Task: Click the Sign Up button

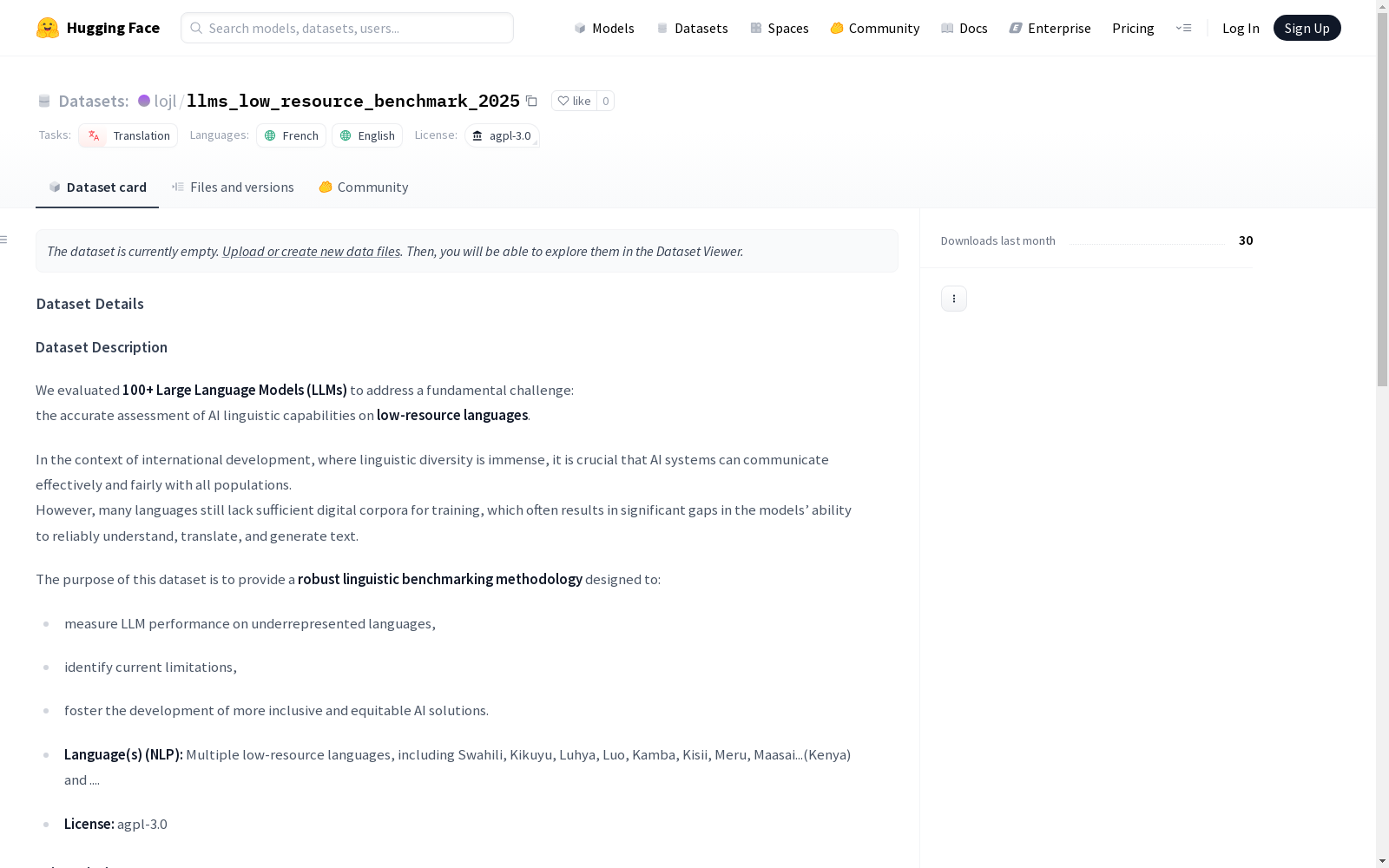Action: click(x=1307, y=28)
